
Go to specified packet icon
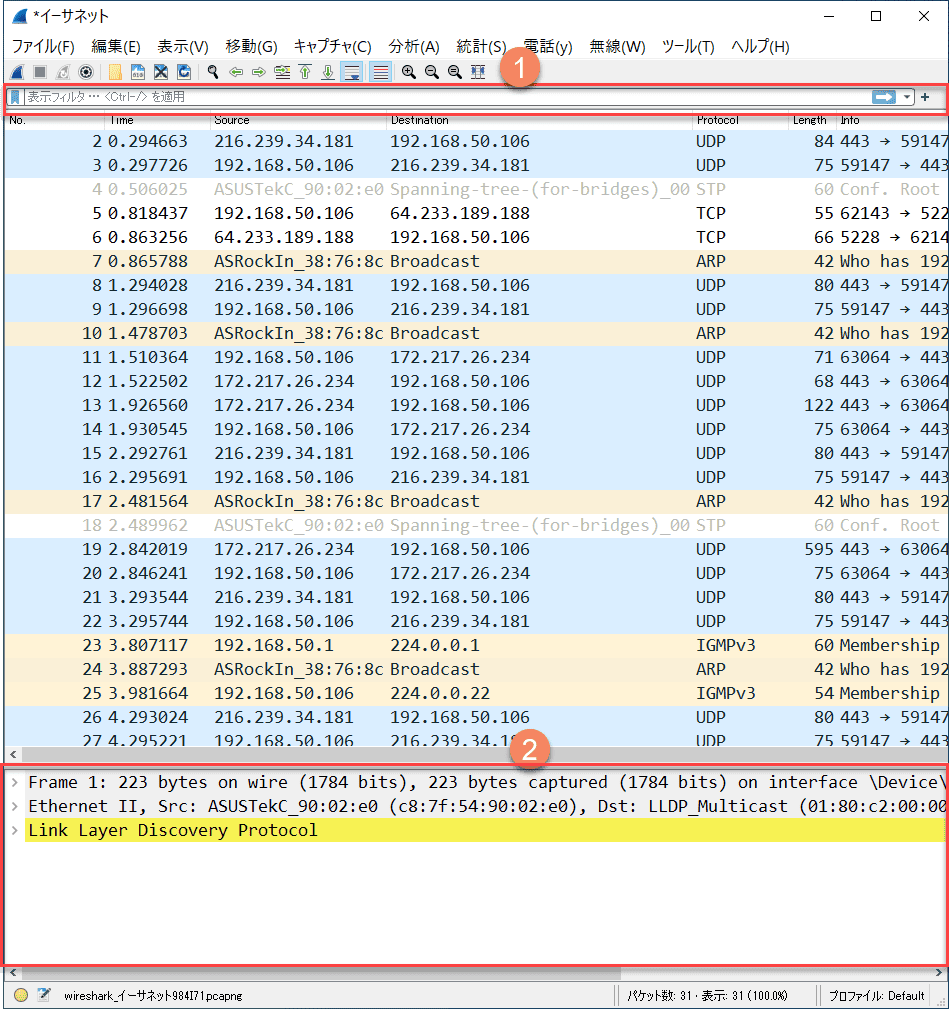282,72
